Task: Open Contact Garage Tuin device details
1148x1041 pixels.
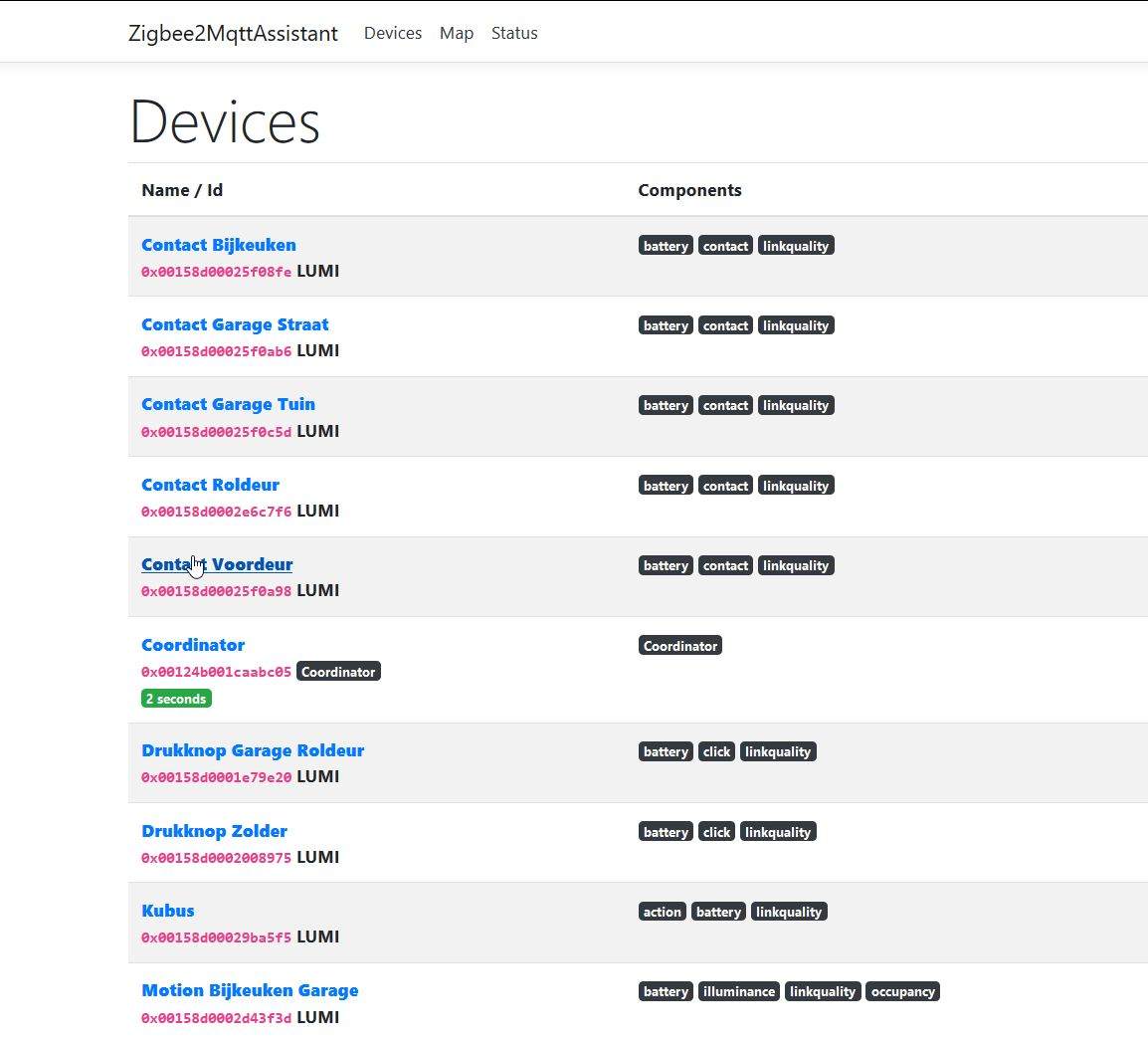Action: 228,404
